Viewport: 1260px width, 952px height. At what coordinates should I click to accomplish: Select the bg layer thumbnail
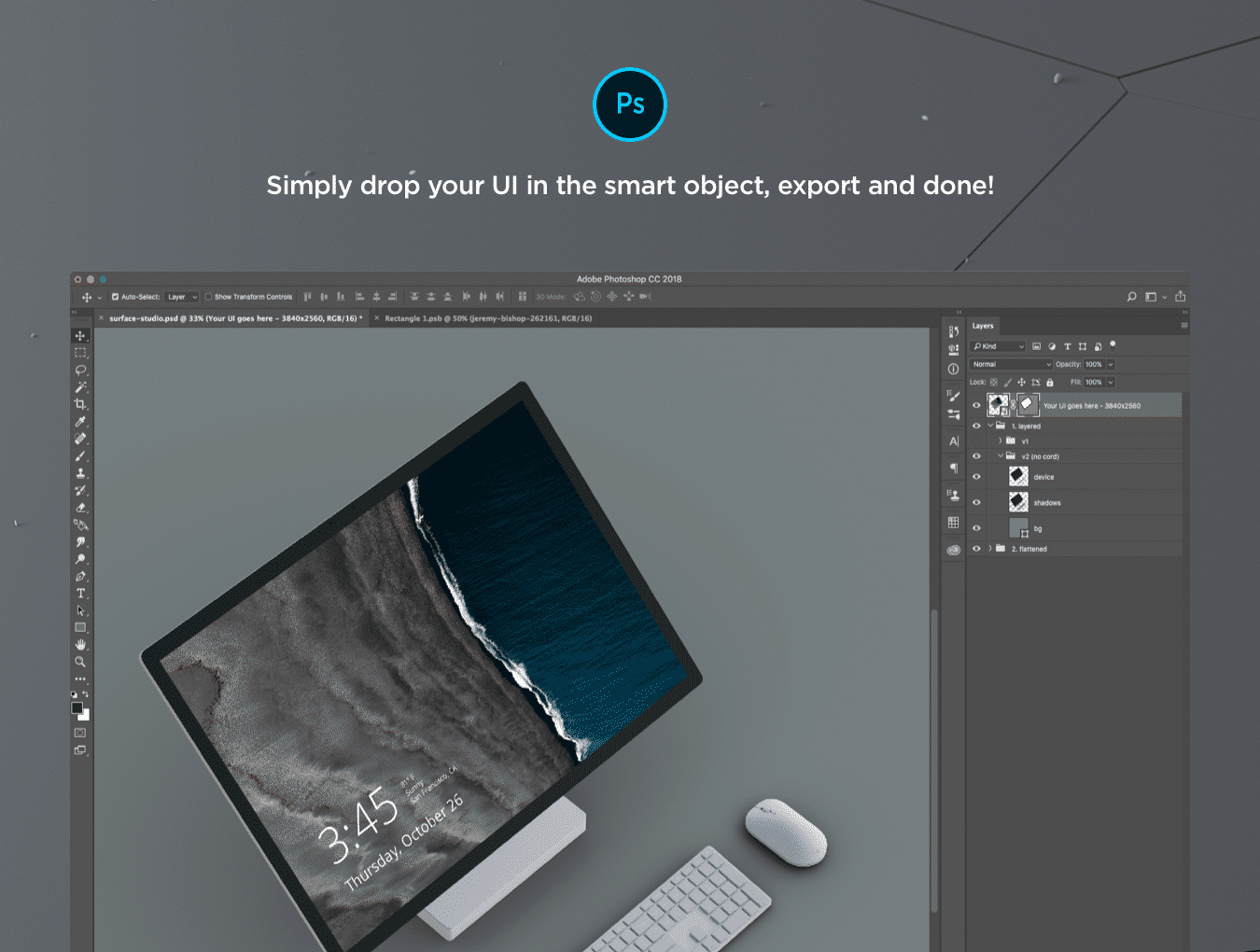tap(1018, 528)
